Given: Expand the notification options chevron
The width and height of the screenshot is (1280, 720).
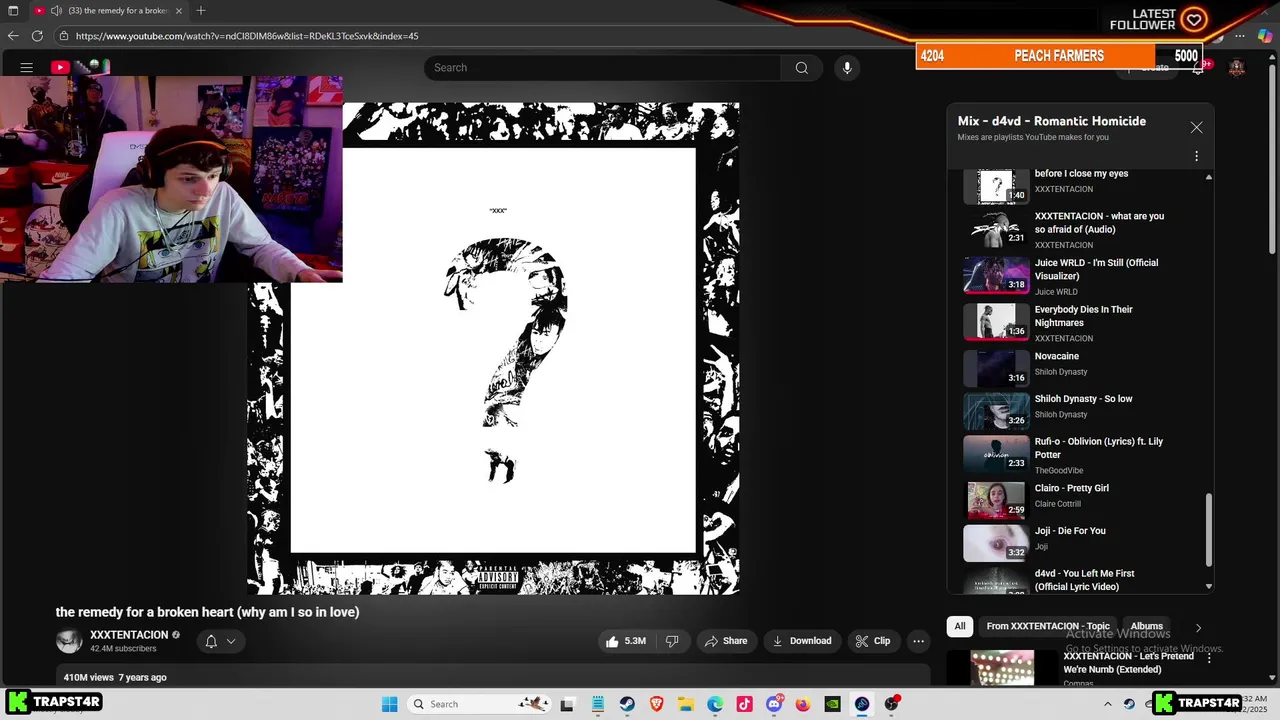Looking at the screenshot, I should pyautogui.click(x=231, y=641).
